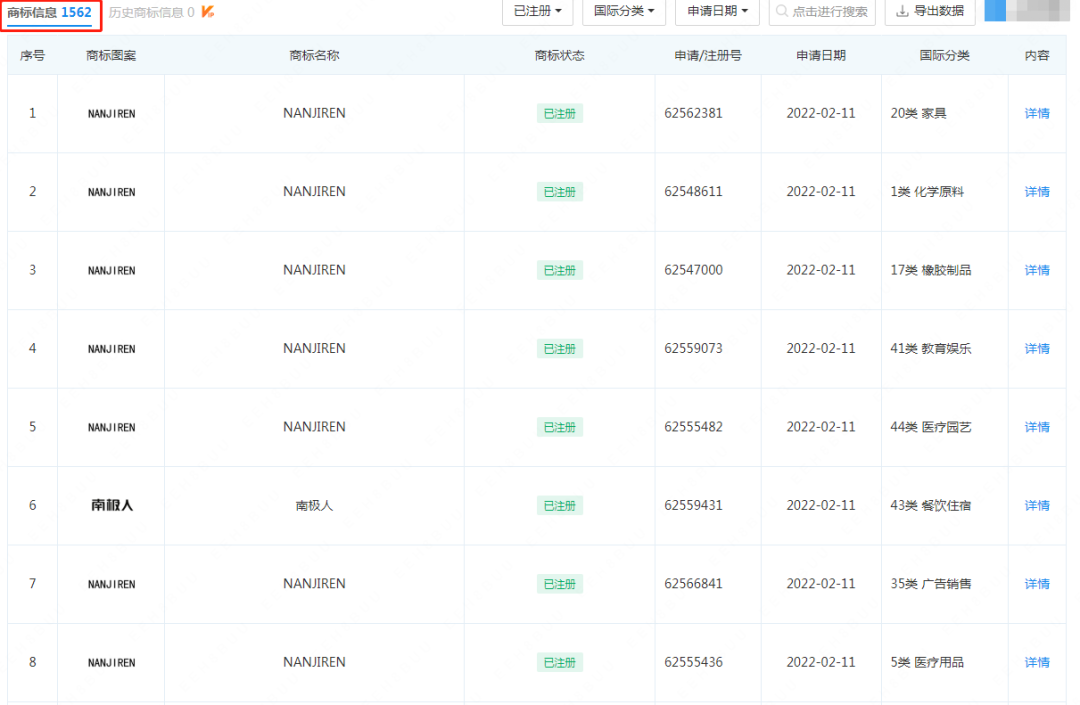Click the 商标状态 column header
The image size is (1080, 705).
click(559, 56)
